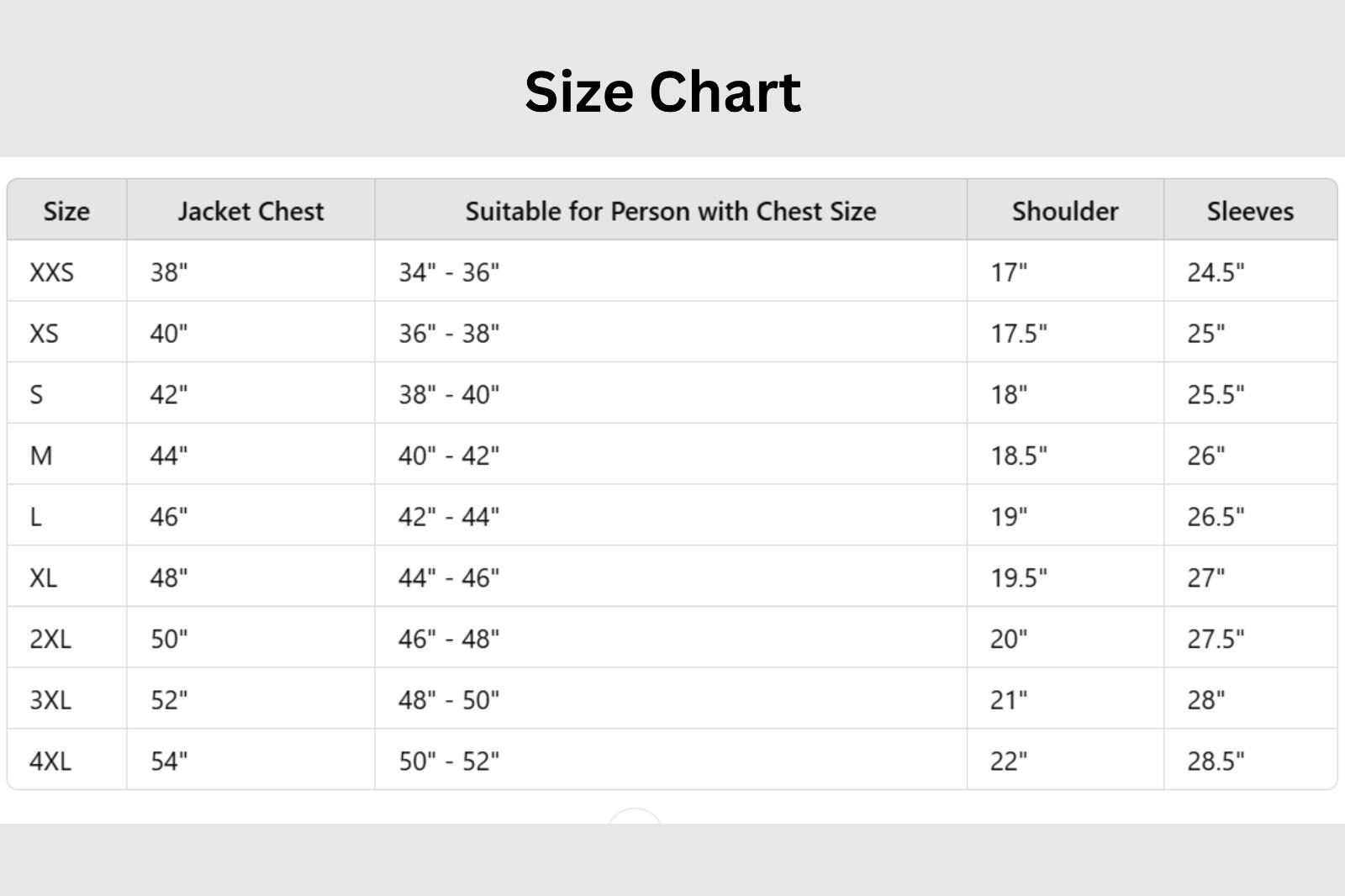Viewport: 1345px width, 896px height.
Task: Click the "Shoulder" column header
Action: [x=1064, y=211]
